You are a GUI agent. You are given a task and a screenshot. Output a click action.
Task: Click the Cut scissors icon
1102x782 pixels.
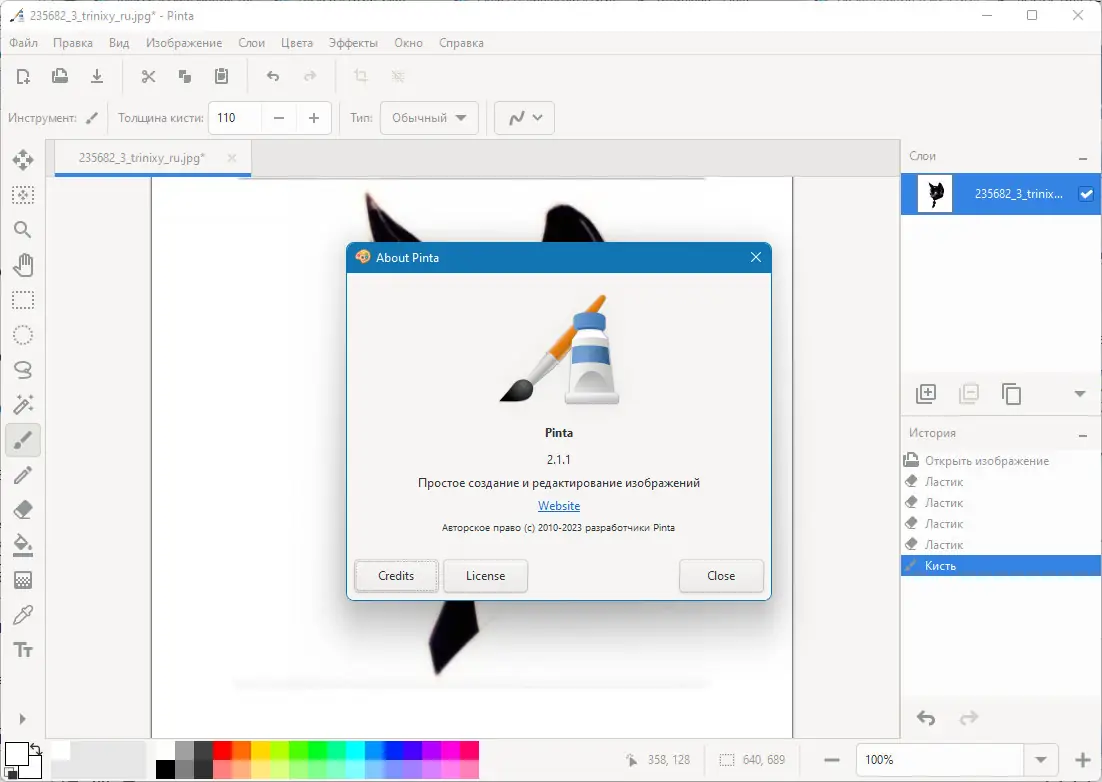(148, 76)
